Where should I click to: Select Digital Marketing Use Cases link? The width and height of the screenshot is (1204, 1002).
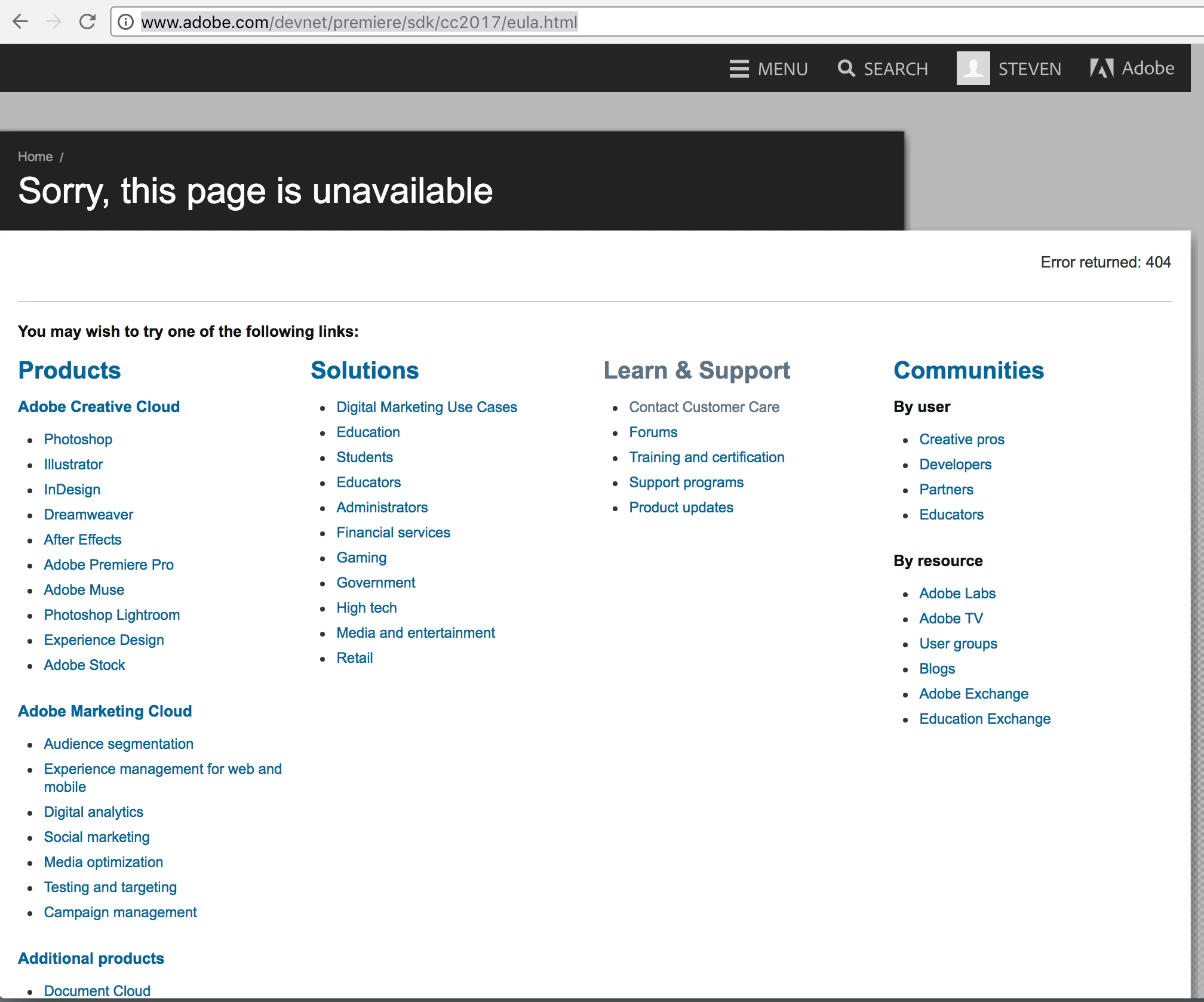tap(426, 407)
